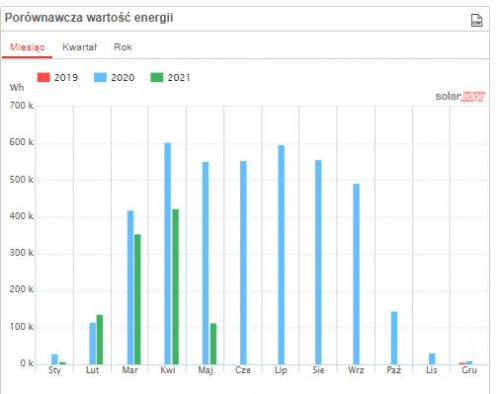Viewport: 500px width, 394px height.
Task: Toggle the 2020 blue legend swatch
Action: point(100,77)
